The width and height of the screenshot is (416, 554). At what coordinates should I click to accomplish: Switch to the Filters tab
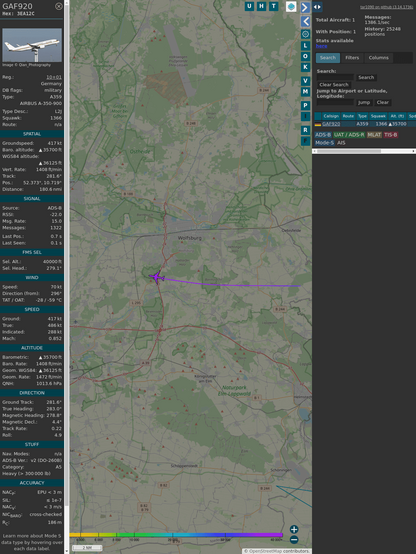[352, 58]
